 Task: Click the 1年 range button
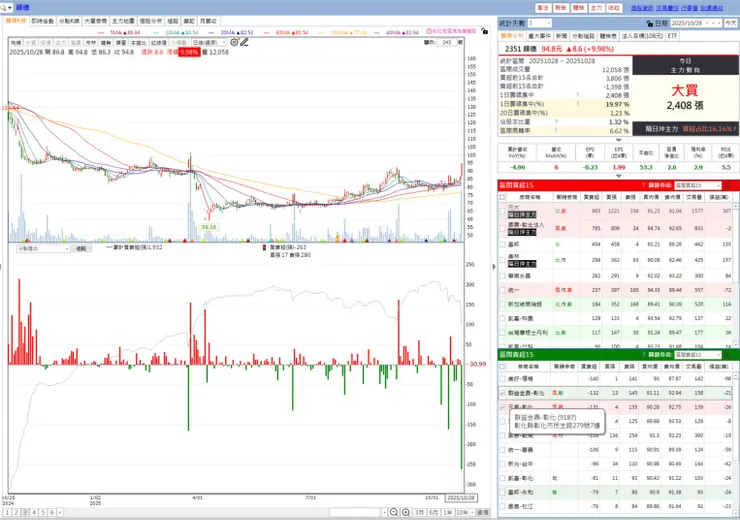tap(447, 512)
